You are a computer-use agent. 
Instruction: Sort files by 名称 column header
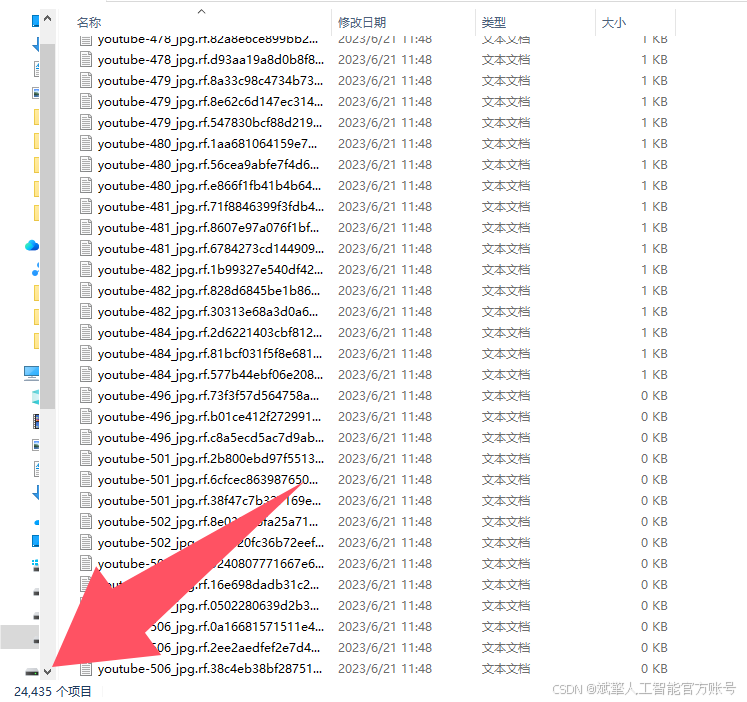point(89,22)
